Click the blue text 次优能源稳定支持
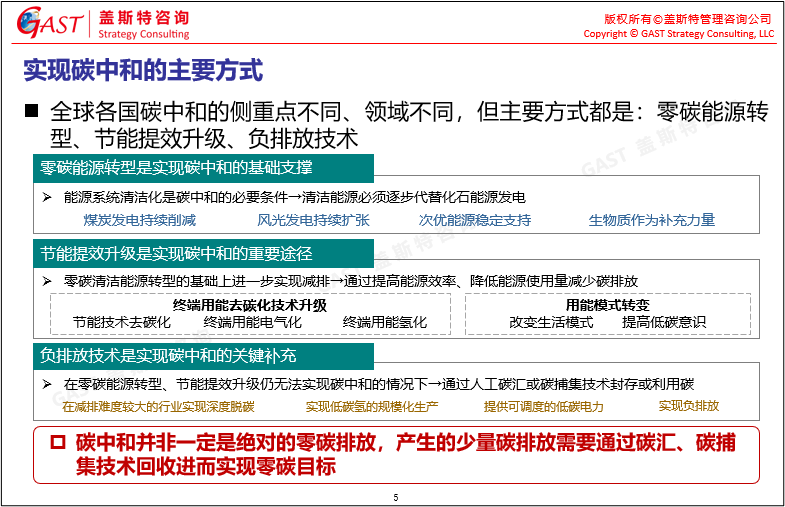This screenshot has width=785, height=507. (x=475, y=220)
